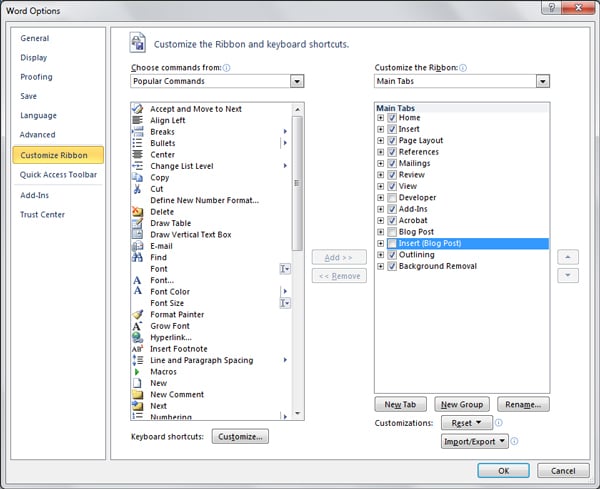The height and width of the screenshot is (489, 600).
Task: Choose the Breaks command icon
Action: pyautogui.click(x=137, y=132)
